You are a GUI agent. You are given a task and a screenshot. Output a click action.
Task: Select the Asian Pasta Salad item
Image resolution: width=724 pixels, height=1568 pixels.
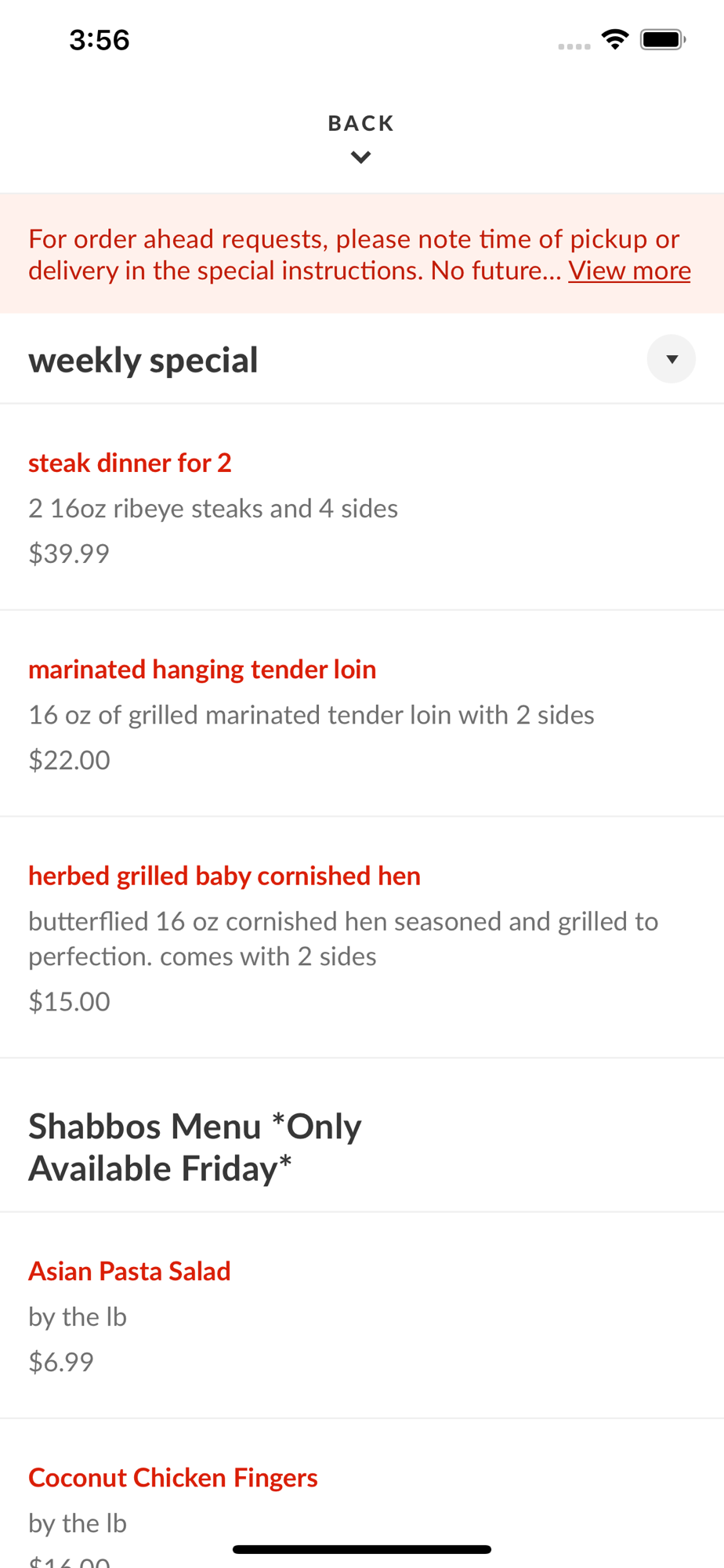point(362,1316)
